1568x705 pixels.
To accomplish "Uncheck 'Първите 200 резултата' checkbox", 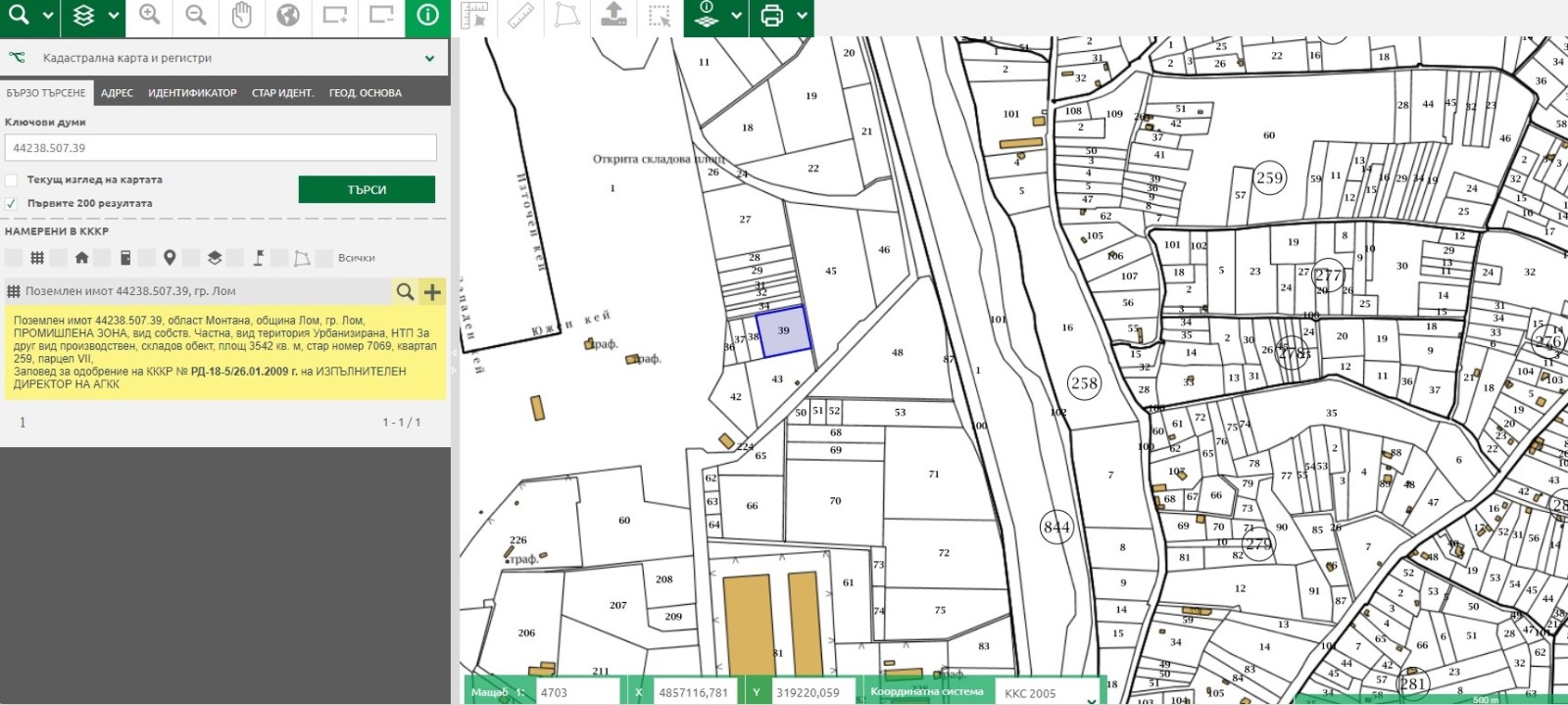I will [12, 204].
